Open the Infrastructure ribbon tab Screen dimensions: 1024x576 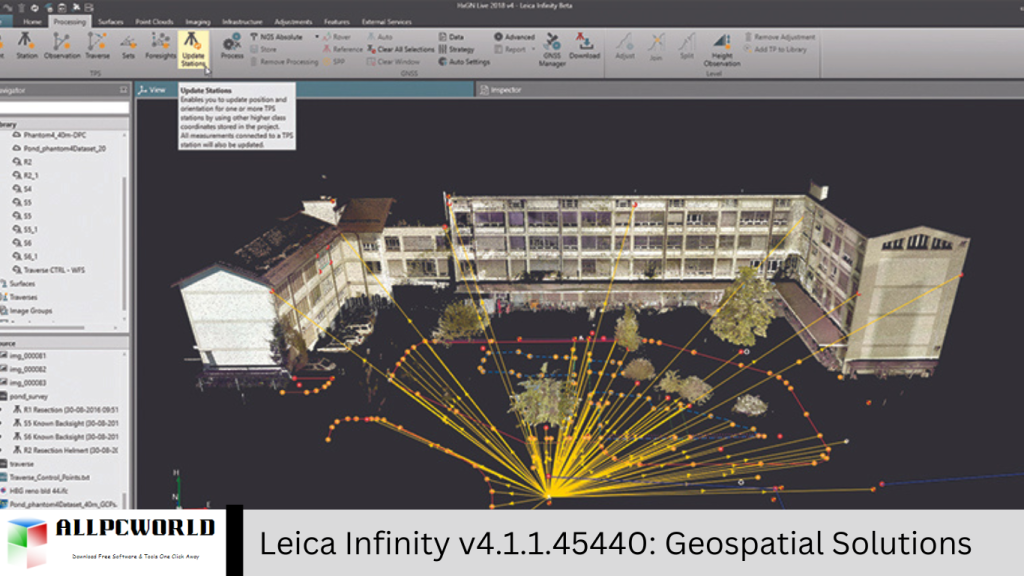242,22
